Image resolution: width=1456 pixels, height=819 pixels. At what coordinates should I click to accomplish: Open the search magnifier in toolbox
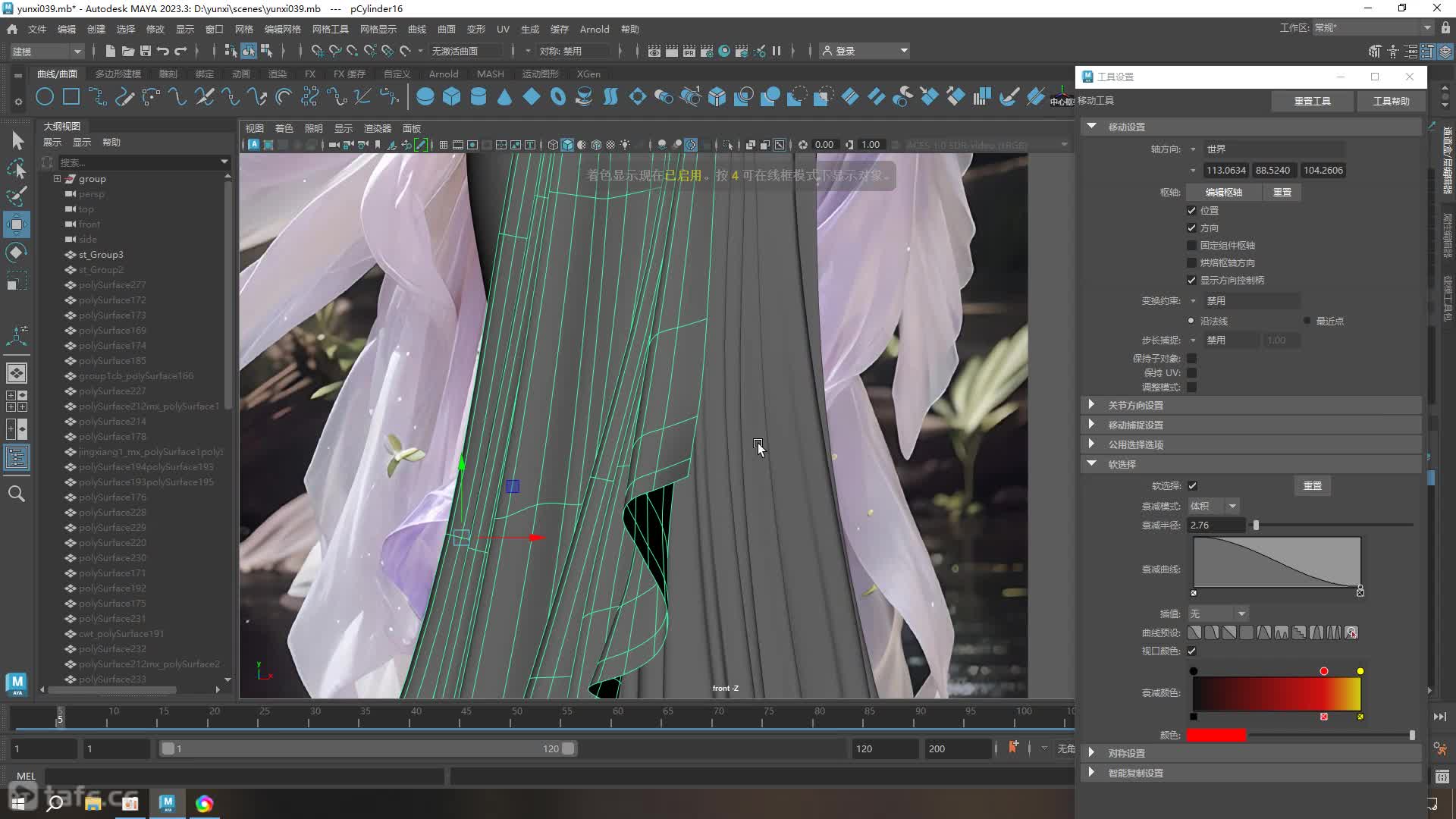[x=17, y=494]
